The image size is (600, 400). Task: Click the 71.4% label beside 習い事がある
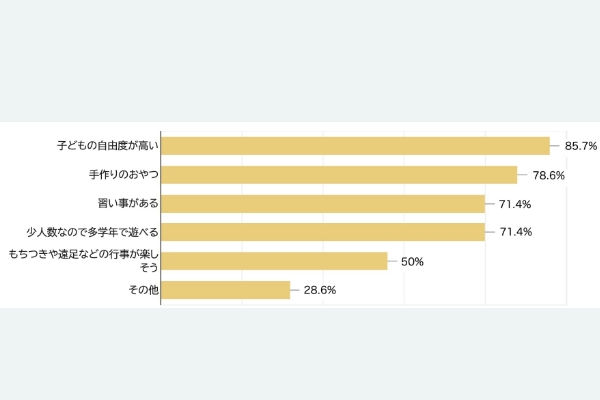[515, 204]
